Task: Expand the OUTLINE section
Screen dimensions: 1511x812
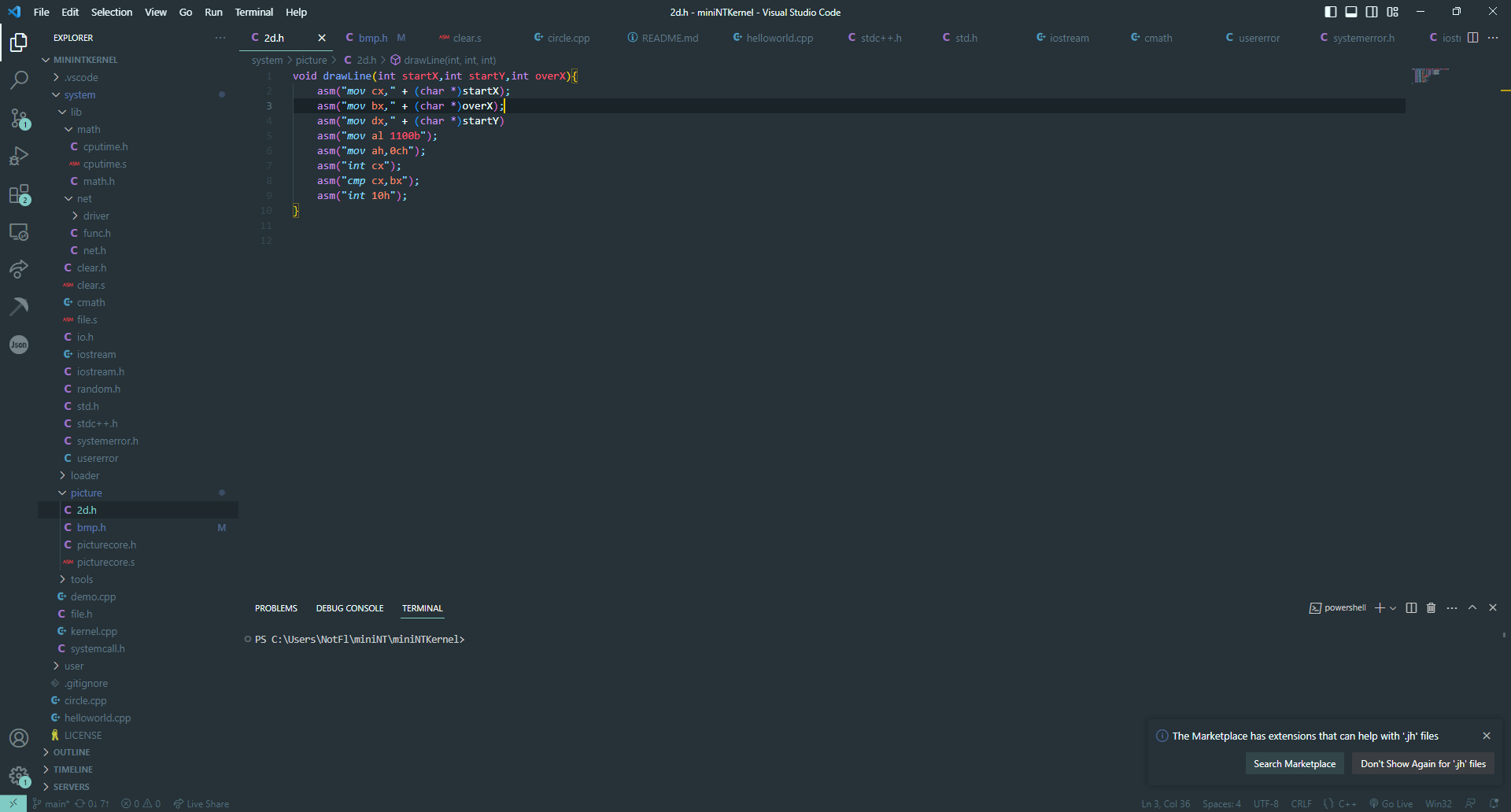Action: coord(71,752)
